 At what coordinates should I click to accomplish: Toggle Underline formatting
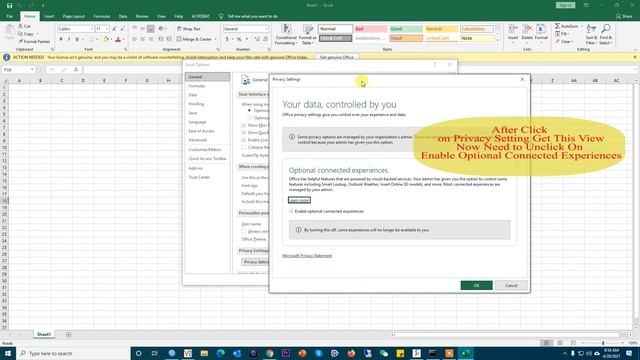pos(77,39)
